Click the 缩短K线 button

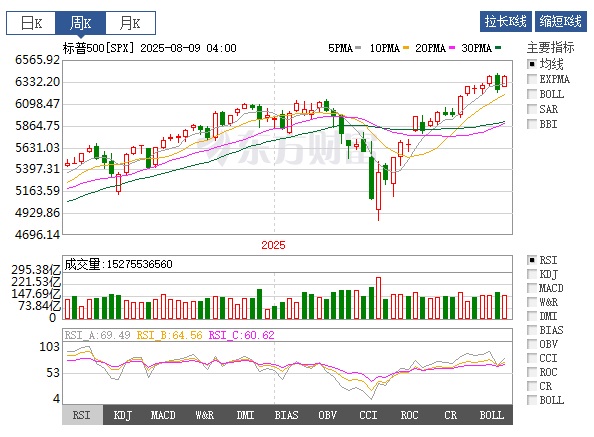(x=561, y=21)
